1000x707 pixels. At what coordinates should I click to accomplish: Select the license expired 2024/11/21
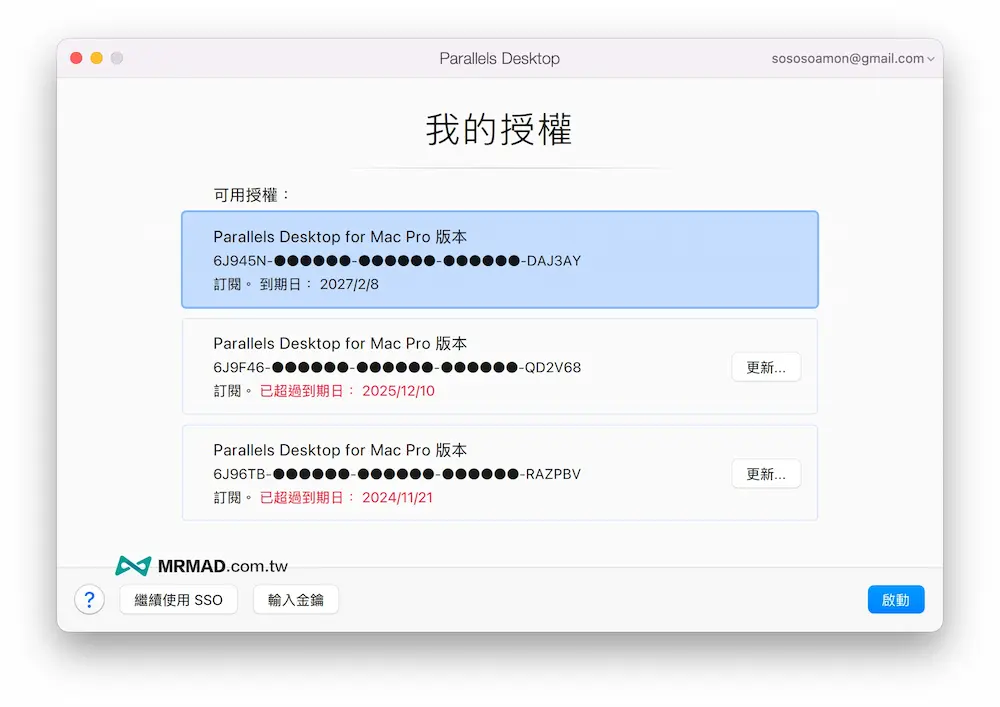(450, 472)
